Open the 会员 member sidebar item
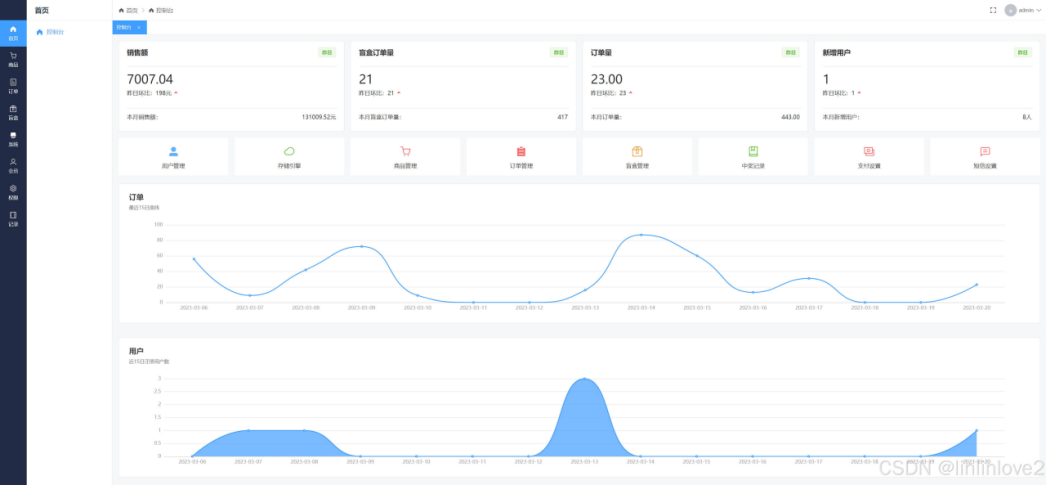The height and width of the screenshot is (485, 1046). coord(13,165)
